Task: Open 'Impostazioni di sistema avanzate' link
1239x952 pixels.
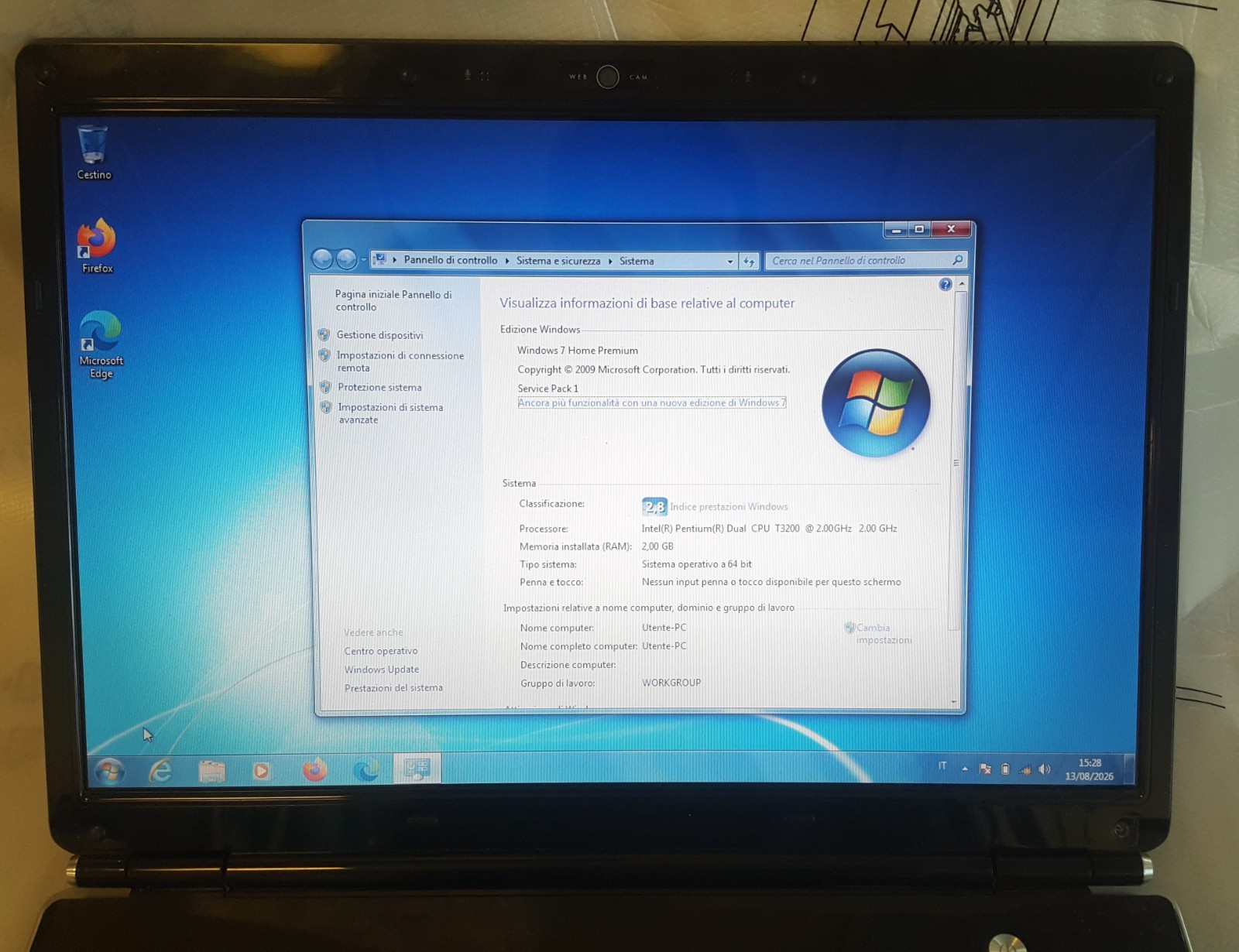Action: 390,413
